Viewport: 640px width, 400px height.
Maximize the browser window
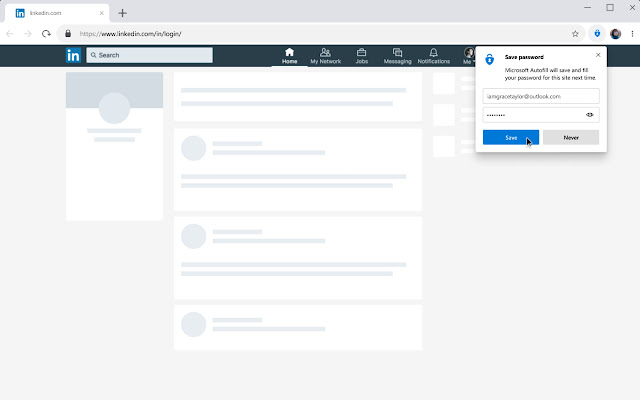[x=610, y=7]
